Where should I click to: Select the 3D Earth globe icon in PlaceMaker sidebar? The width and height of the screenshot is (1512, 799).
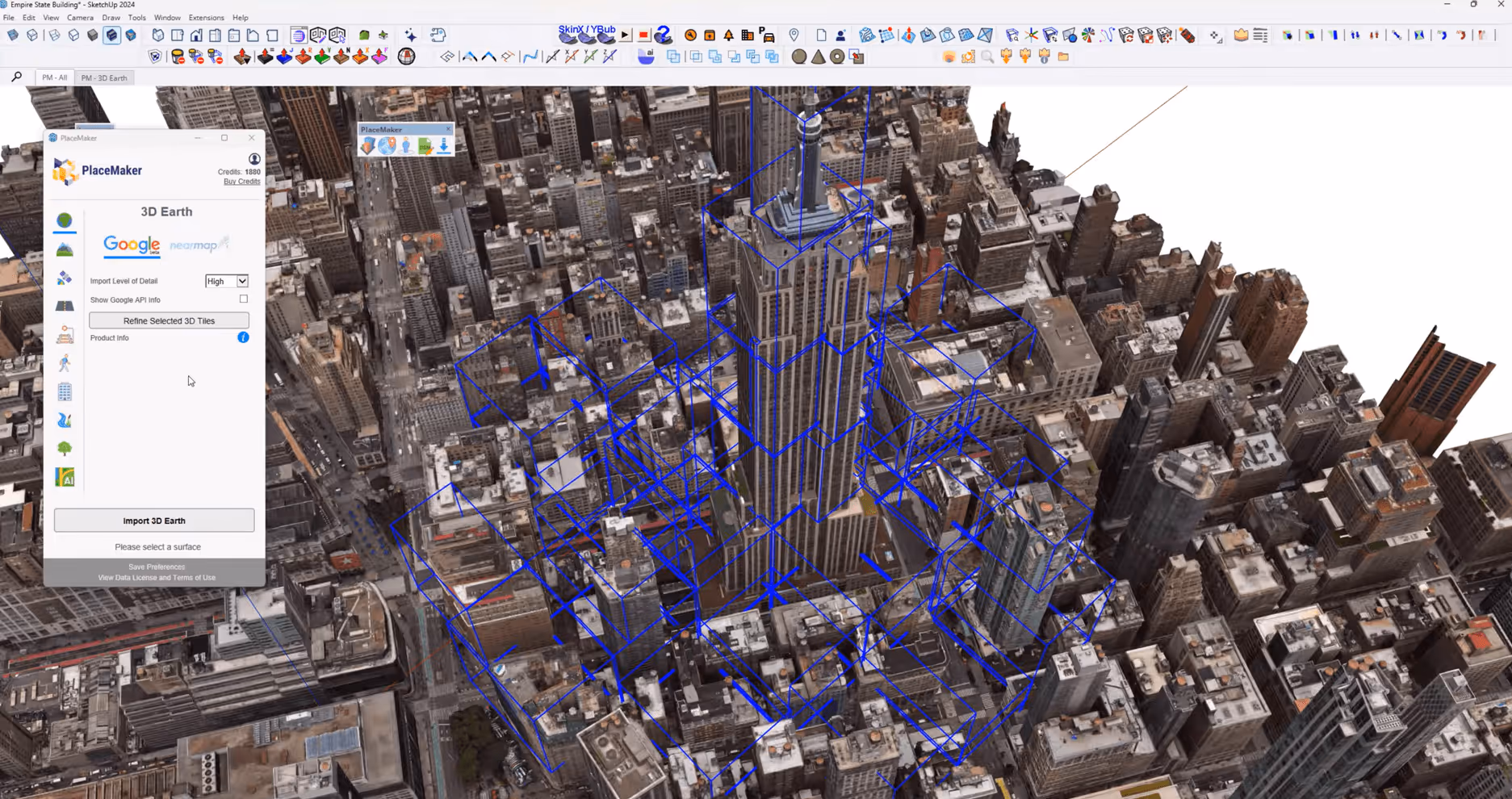(x=65, y=220)
